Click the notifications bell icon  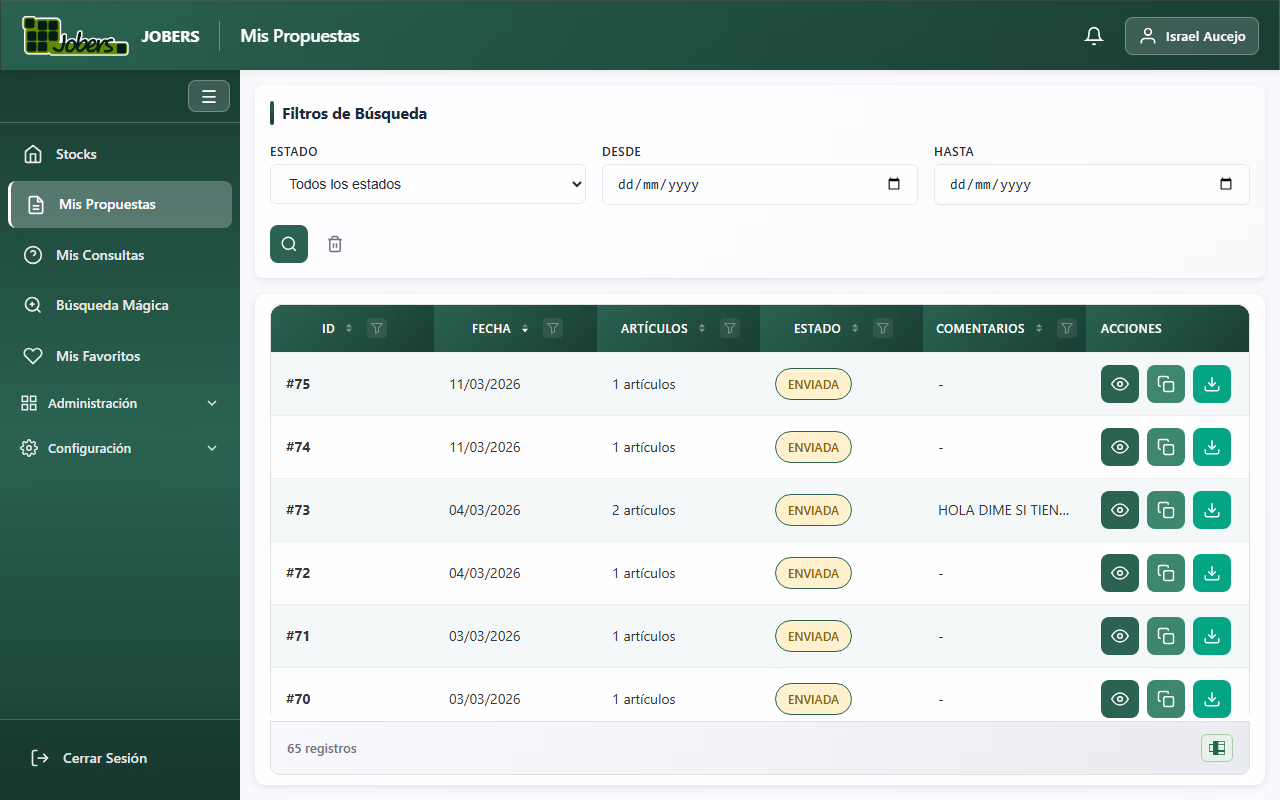pos(1094,36)
